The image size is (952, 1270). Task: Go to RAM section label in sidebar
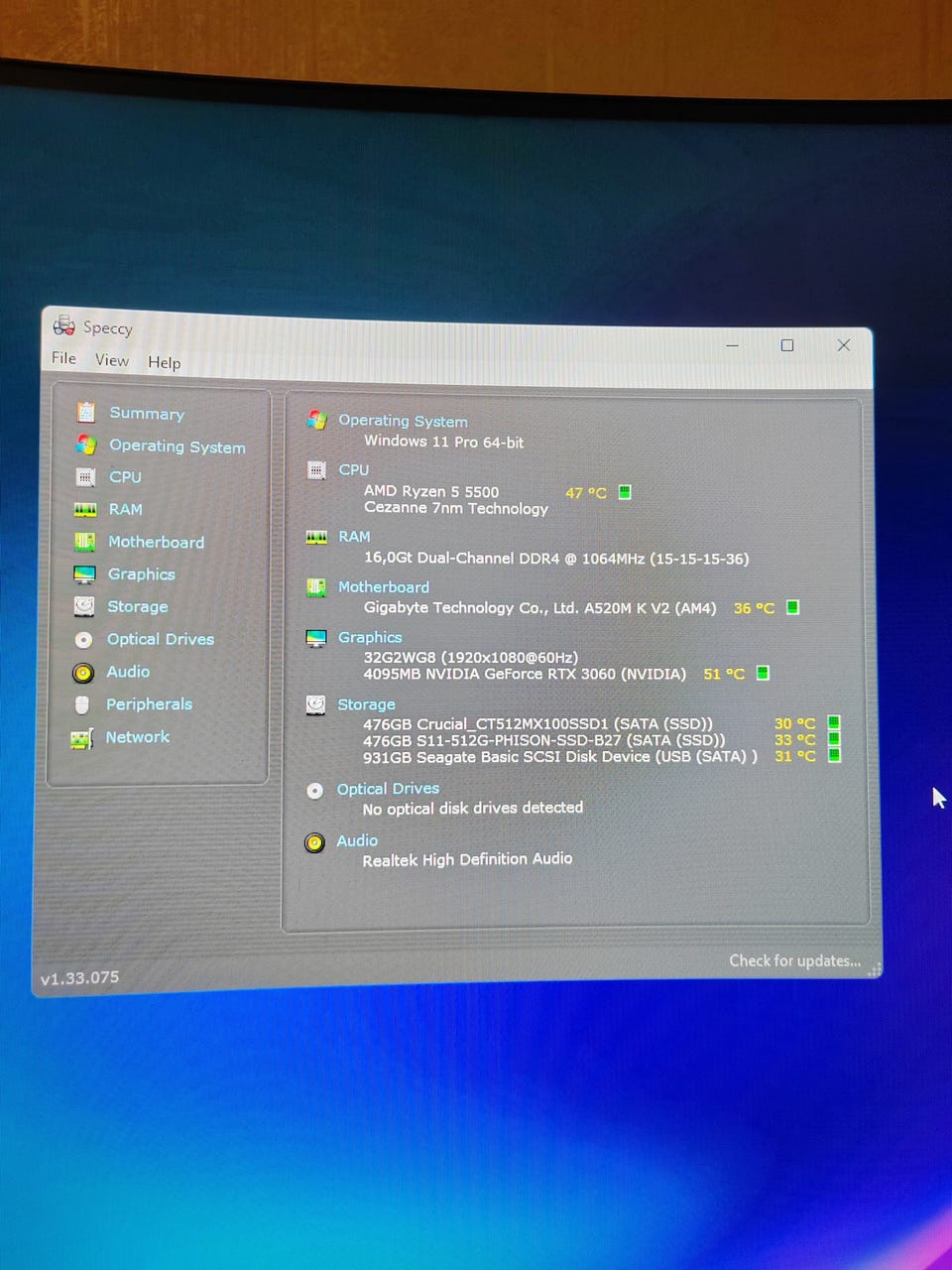125,509
